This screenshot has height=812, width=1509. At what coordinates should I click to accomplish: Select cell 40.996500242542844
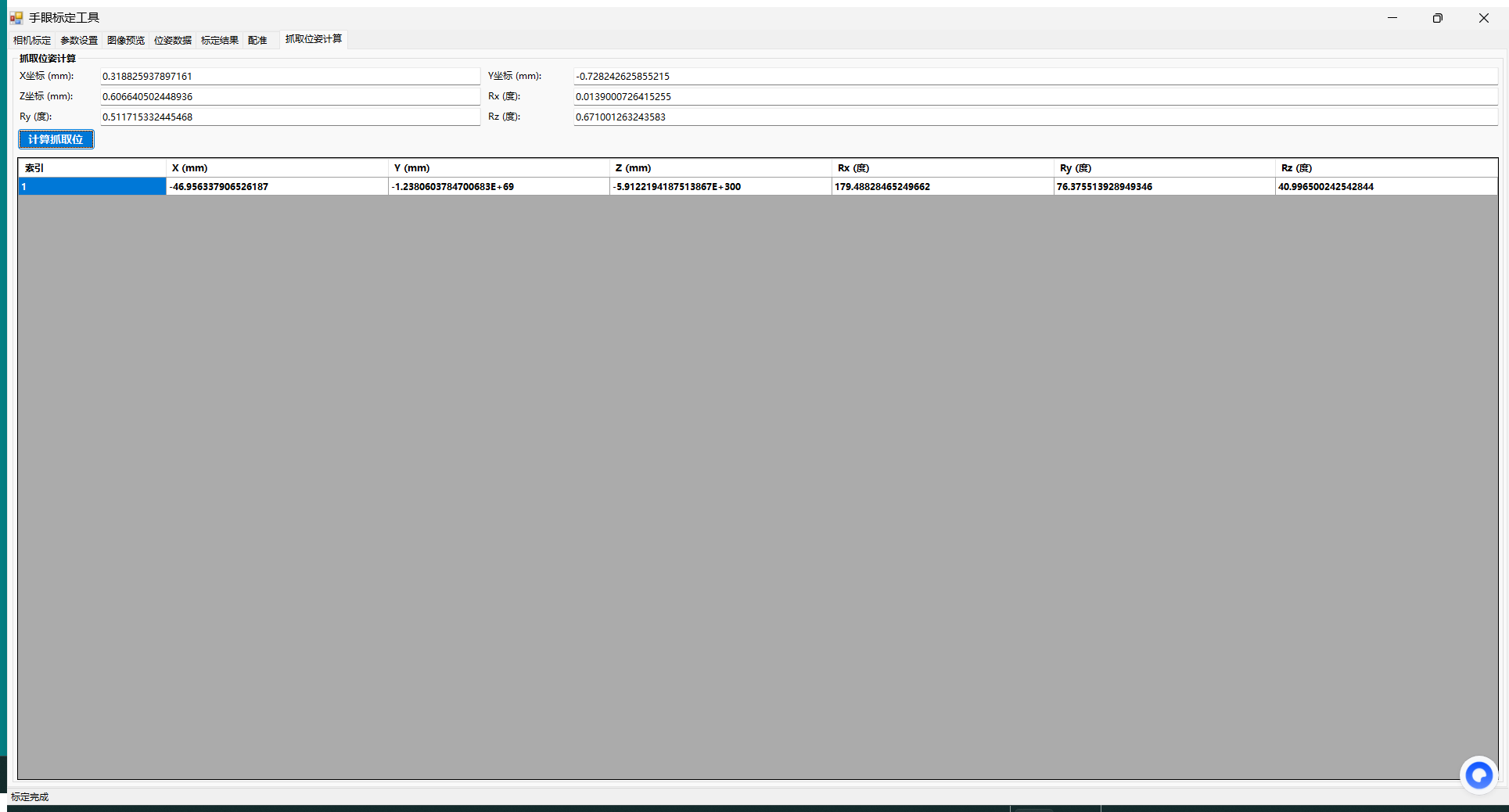click(x=1386, y=186)
